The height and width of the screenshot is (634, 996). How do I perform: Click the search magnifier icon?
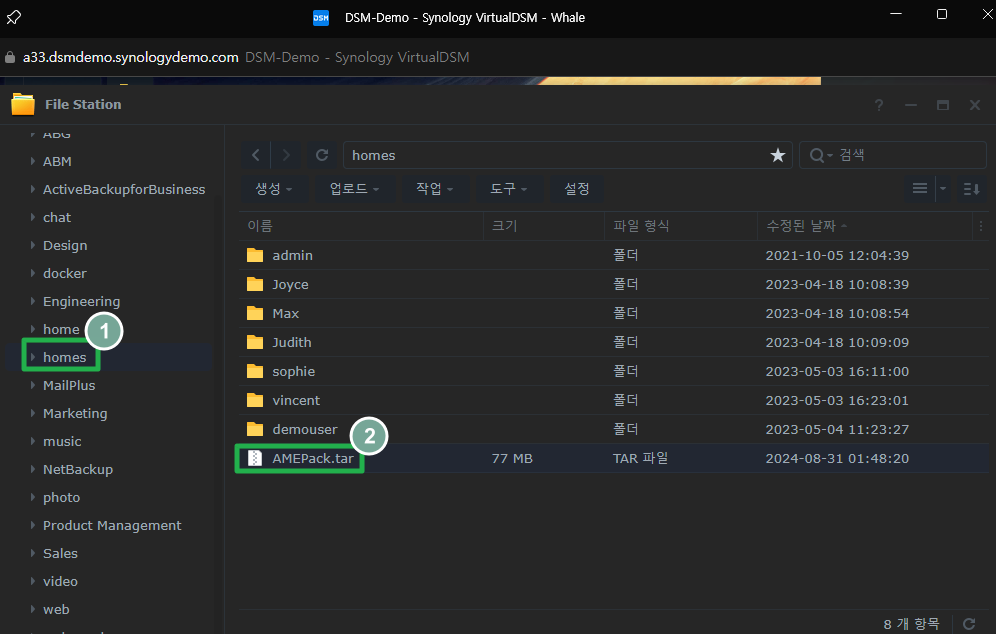pyautogui.click(x=818, y=155)
